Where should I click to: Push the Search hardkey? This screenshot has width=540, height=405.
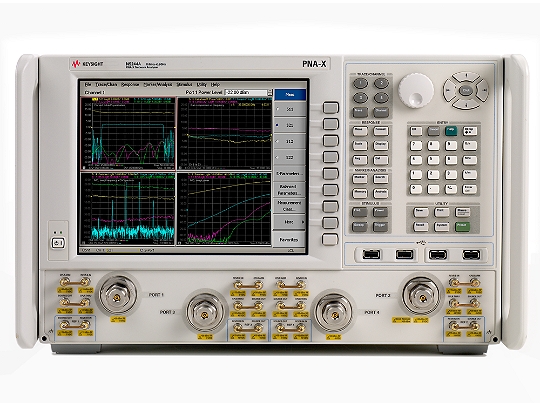click(381, 179)
